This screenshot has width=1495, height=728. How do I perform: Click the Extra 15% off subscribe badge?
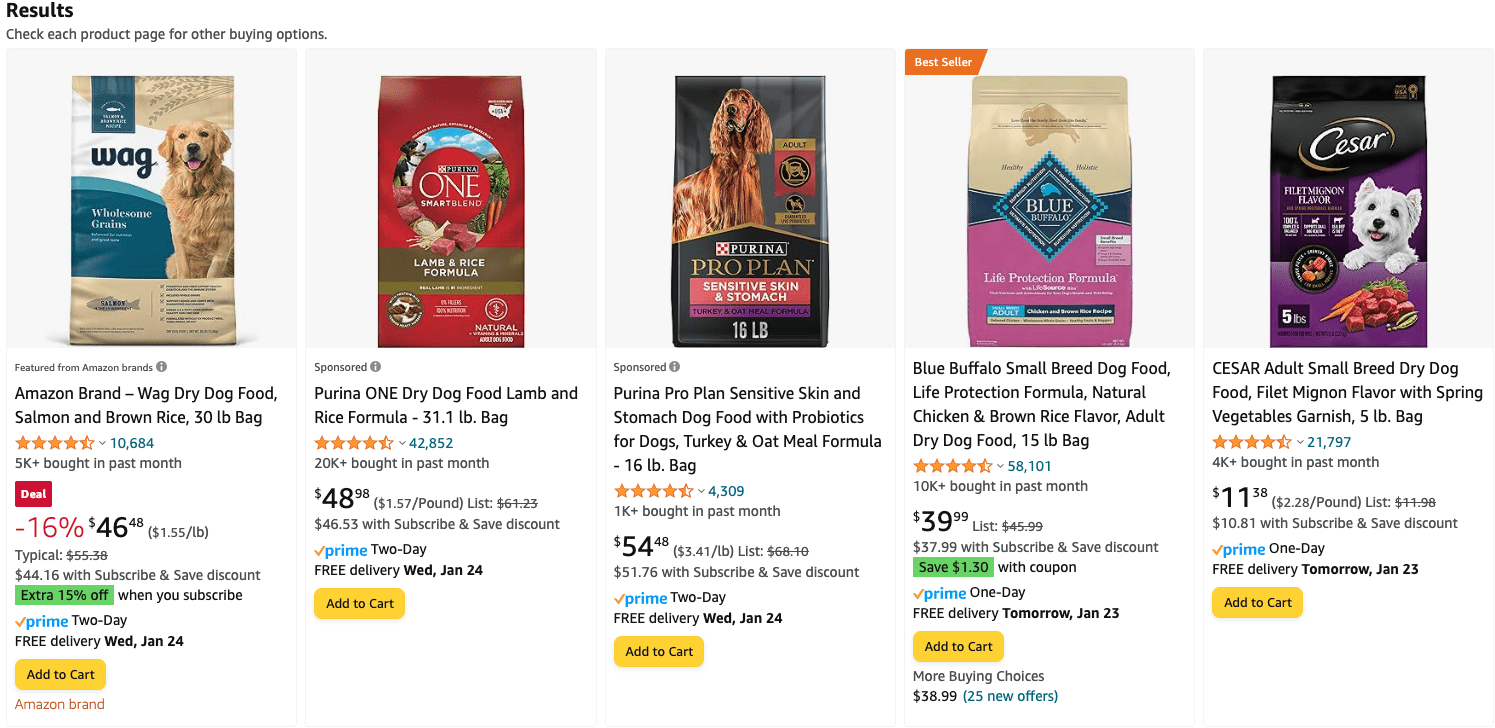(x=65, y=595)
